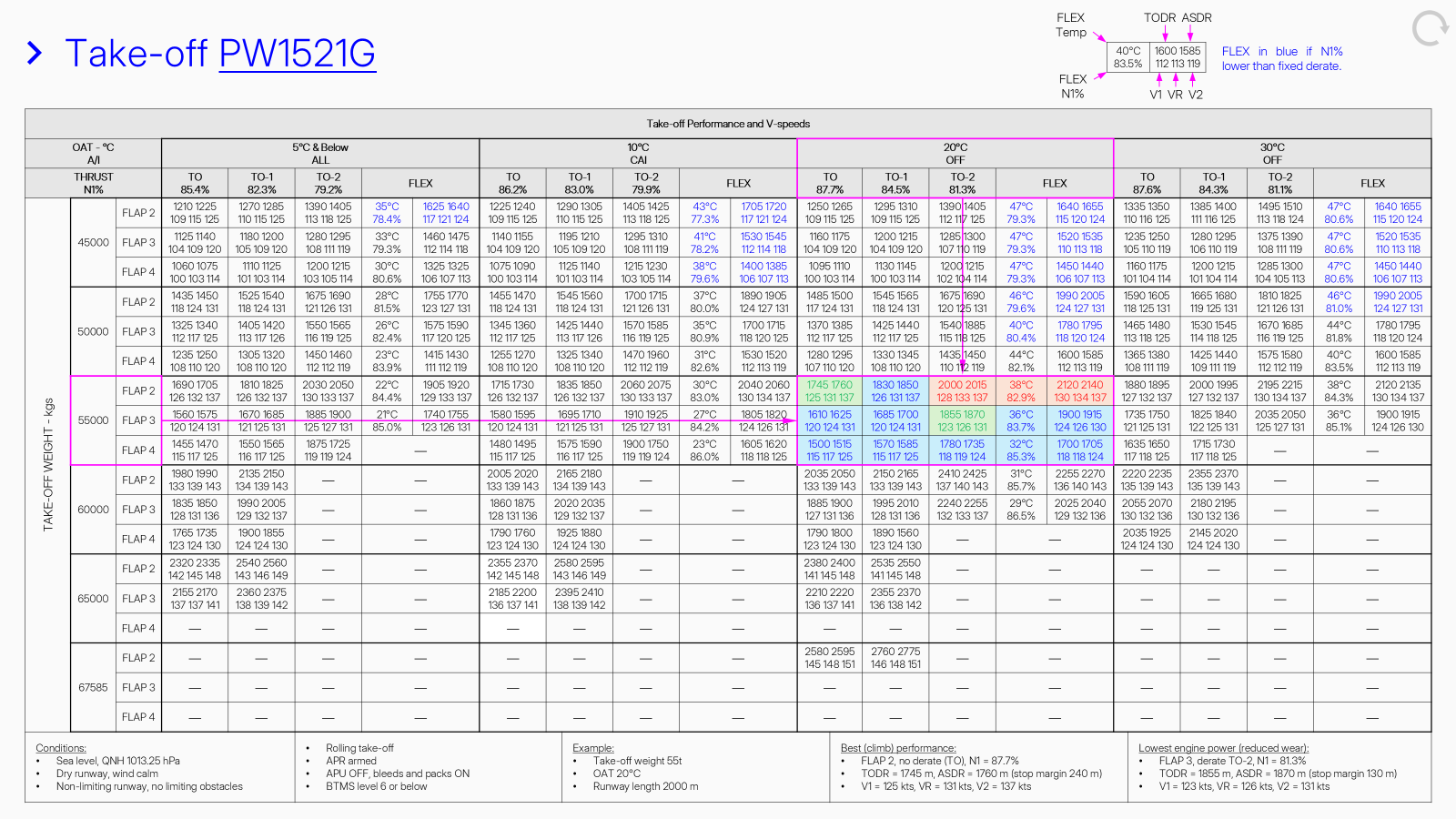Click the blue chevron before Take-off title

click(x=35, y=54)
